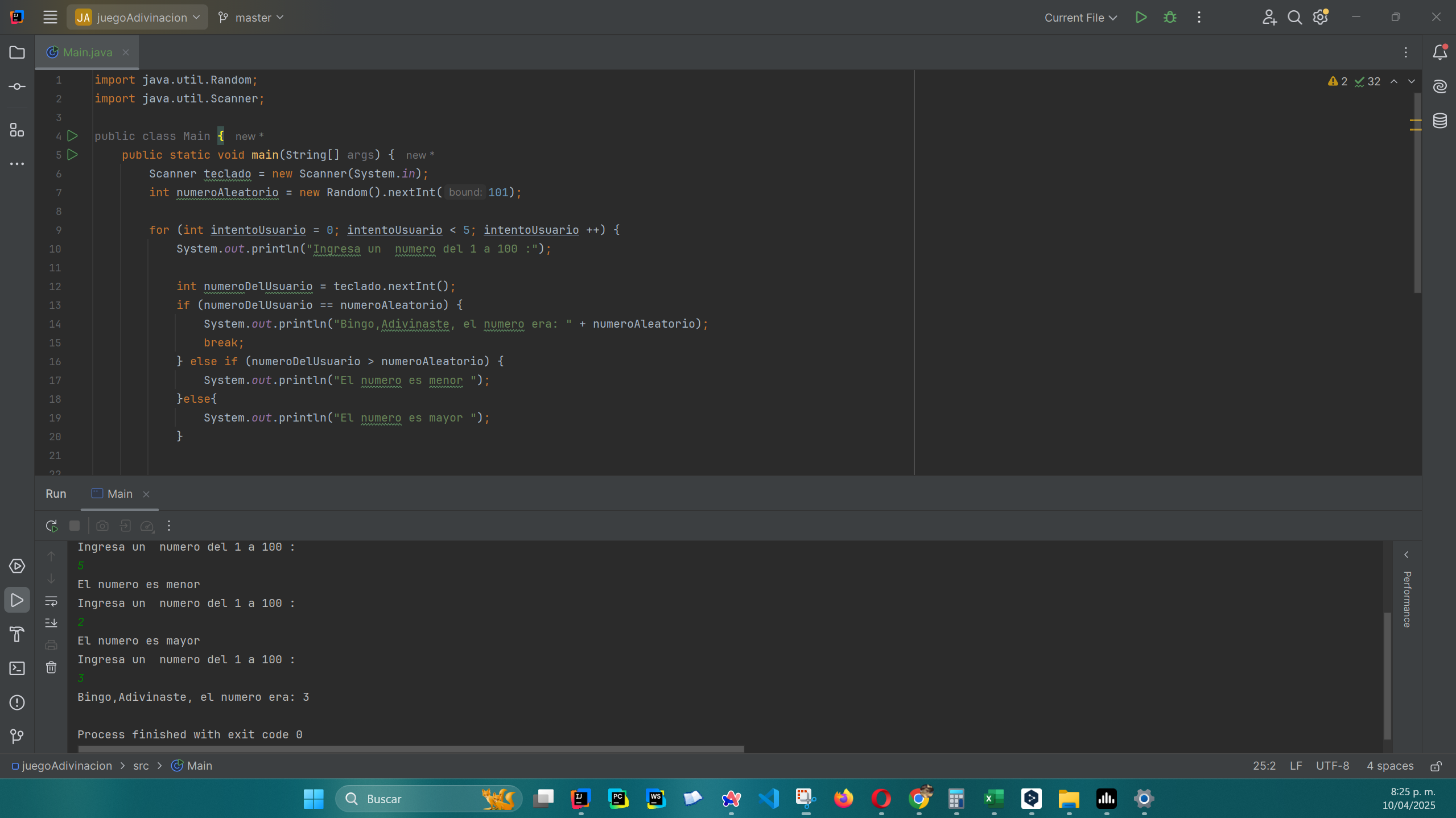Image resolution: width=1456 pixels, height=818 pixels.
Task: Stop the running process
Action: point(75,526)
